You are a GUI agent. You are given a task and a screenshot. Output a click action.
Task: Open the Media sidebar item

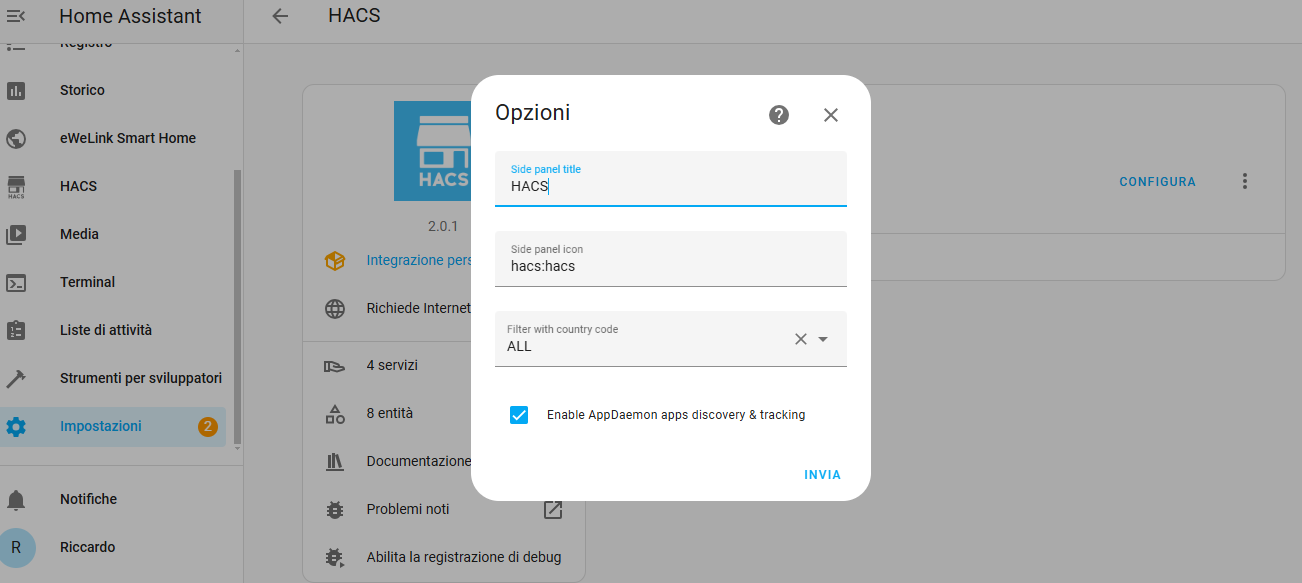click(x=79, y=234)
